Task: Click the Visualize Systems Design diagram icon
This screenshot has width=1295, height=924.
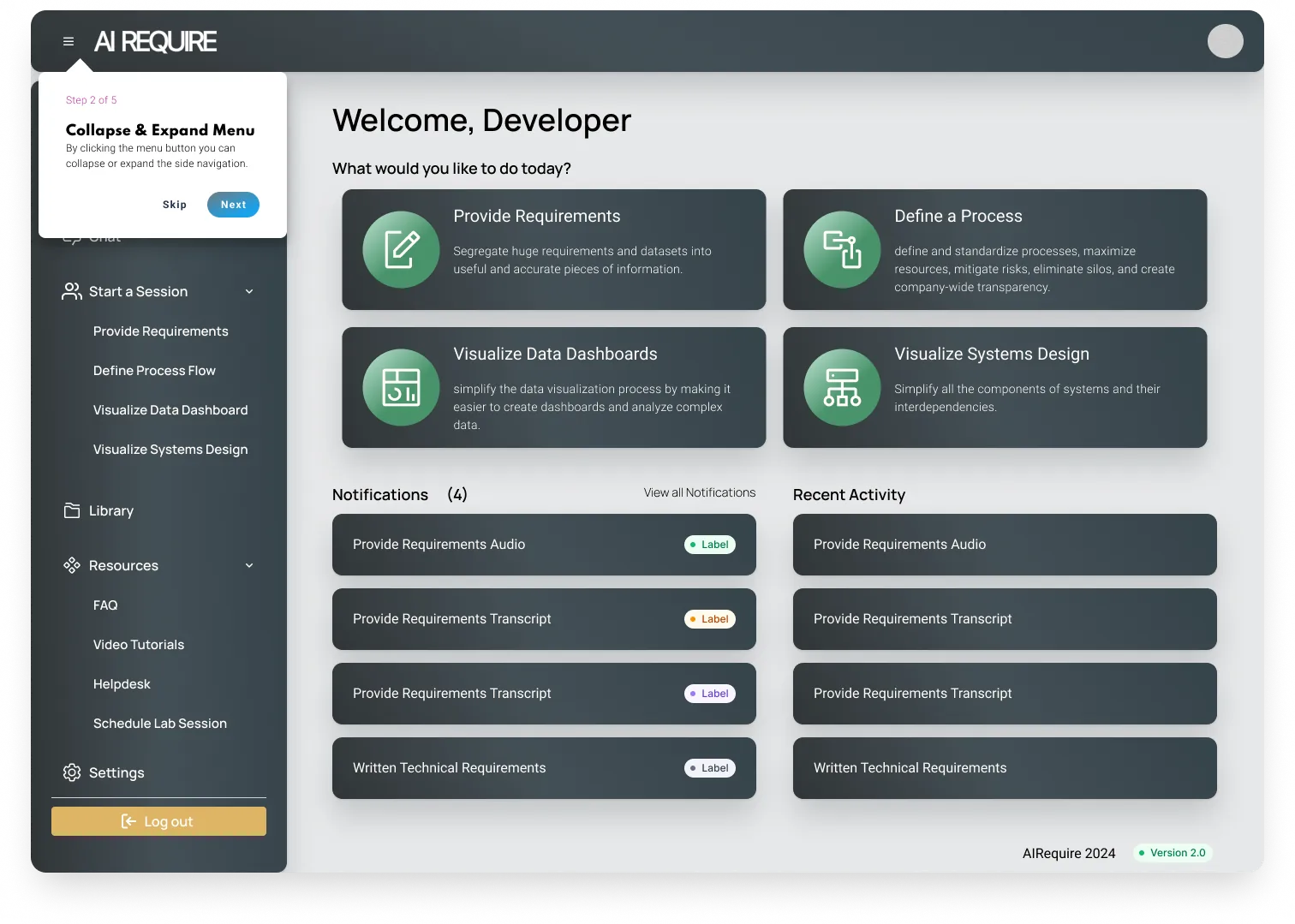Action: [842, 387]
